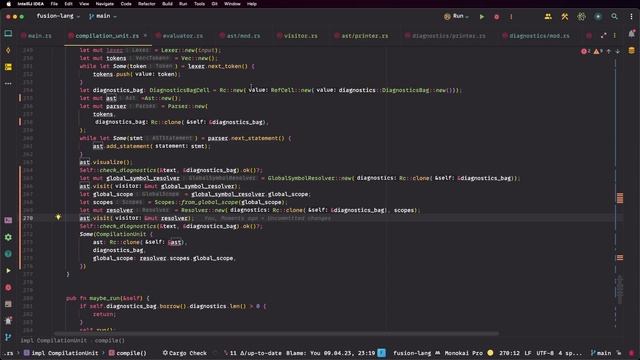
Task: Jump to previous highlighted error arrow
Action: click(609, 51)
